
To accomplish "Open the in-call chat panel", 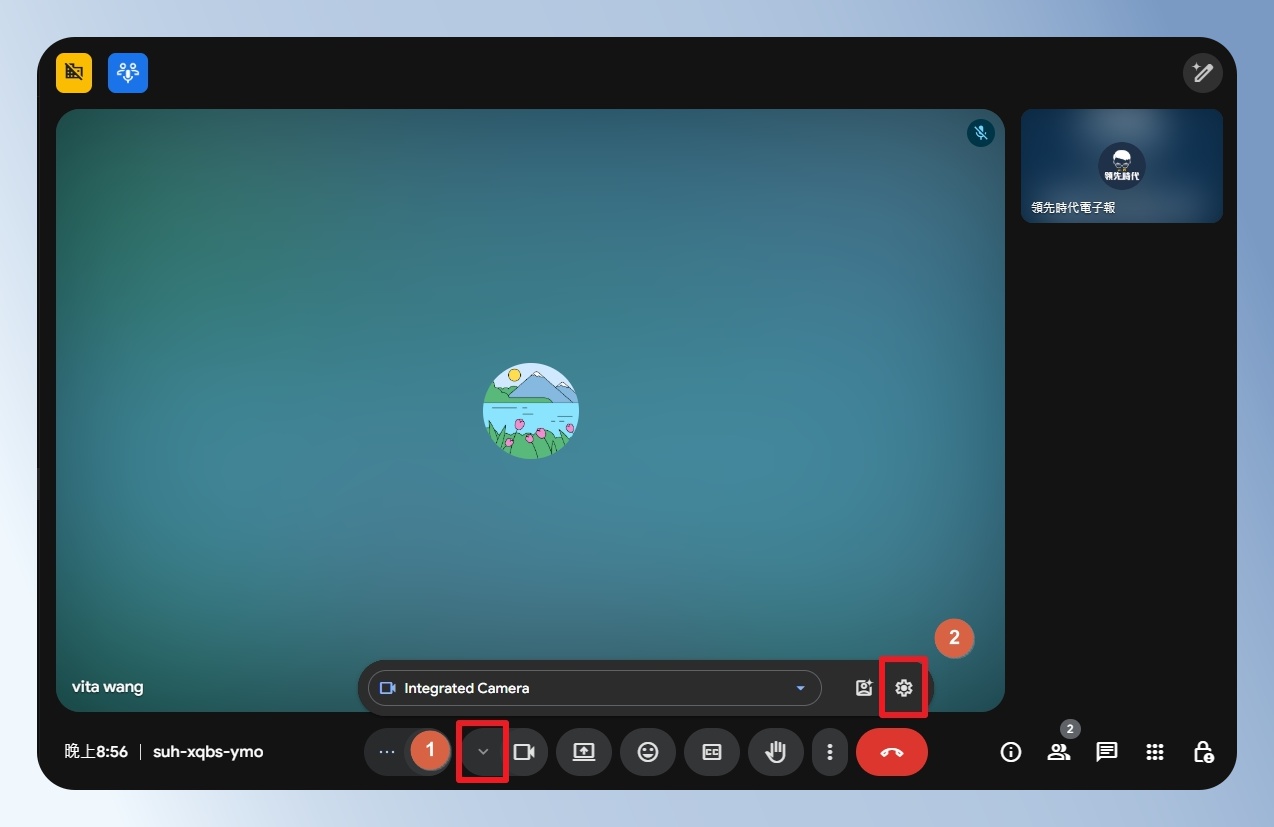I will [1107, 752].
